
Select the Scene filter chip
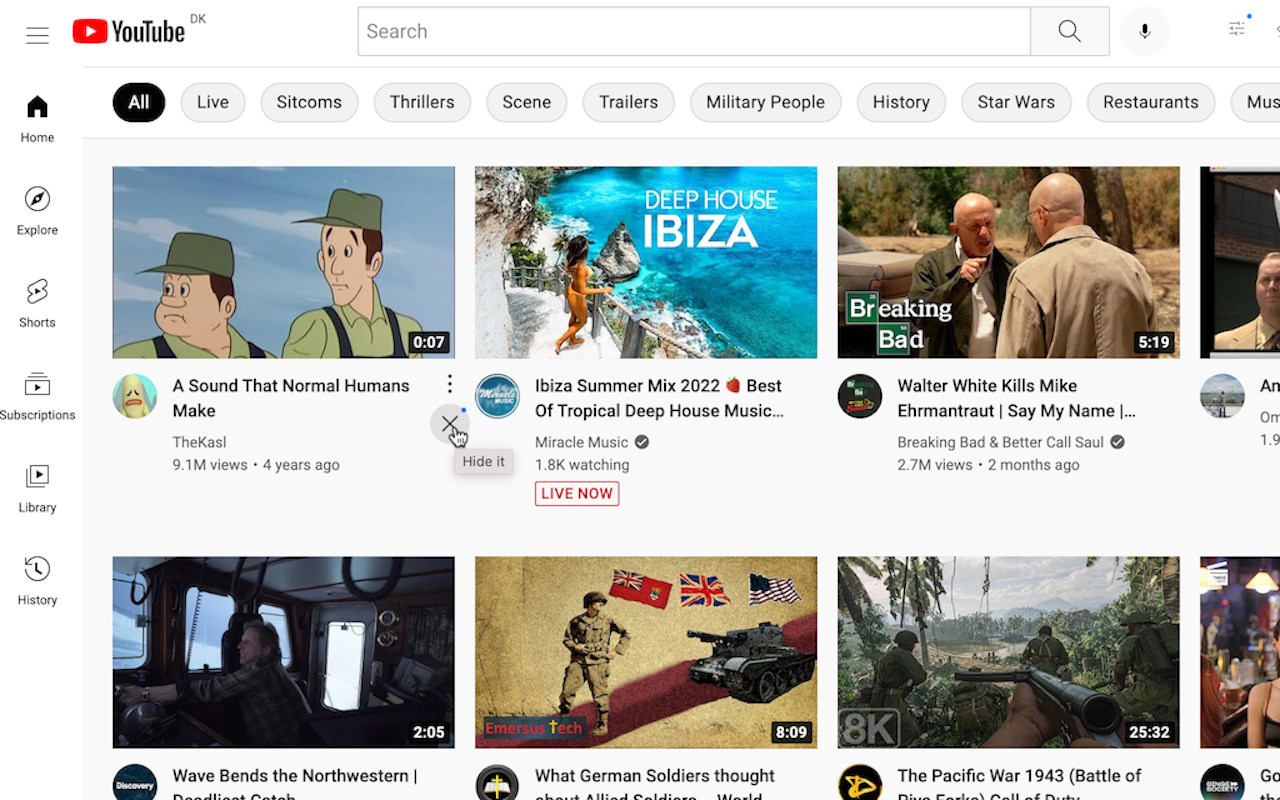pyautogui.click(x=527, y=102)
